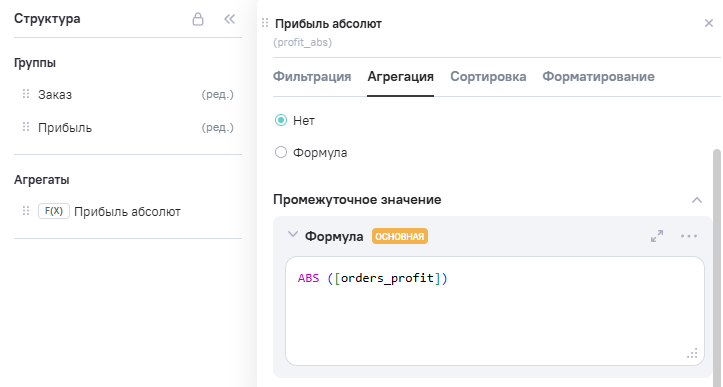Click the F(X) badge icon
Screen dimensions: 723x387
[x=53, y=211]
